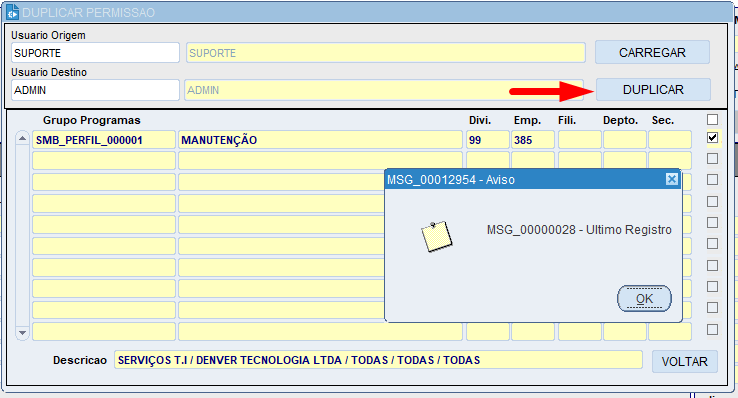Check the last row's checkbox
738x398 pixels.
tap(713, 329)
